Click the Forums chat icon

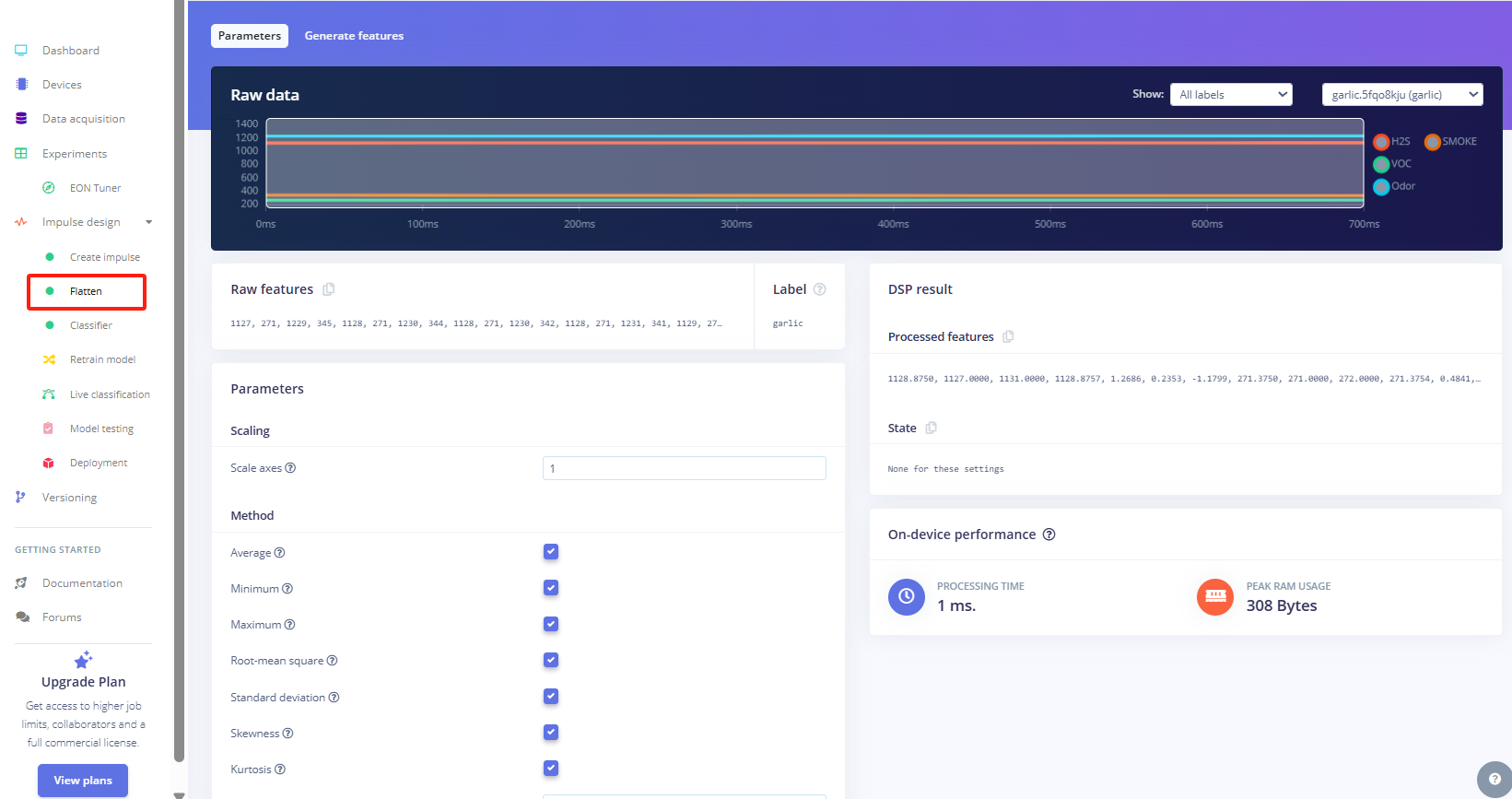pos(22,617)
